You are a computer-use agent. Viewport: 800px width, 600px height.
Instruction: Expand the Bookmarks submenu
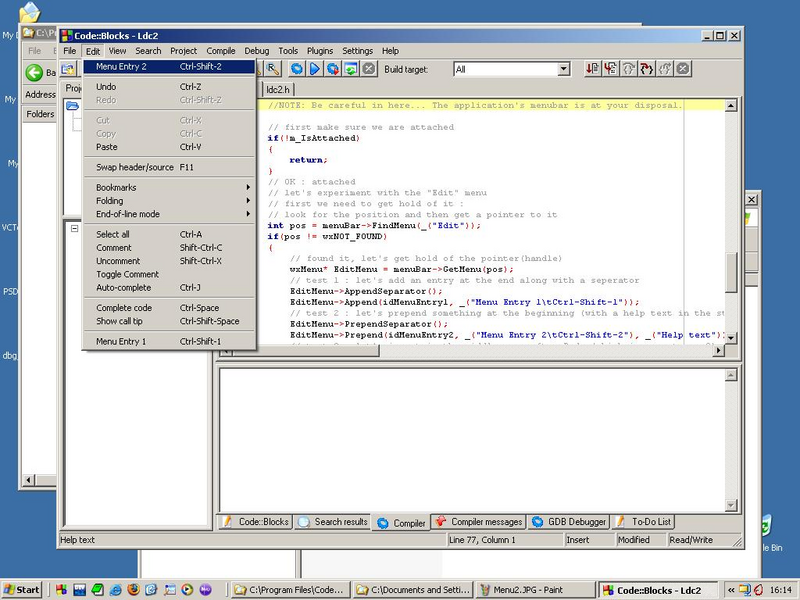(168, 187)
